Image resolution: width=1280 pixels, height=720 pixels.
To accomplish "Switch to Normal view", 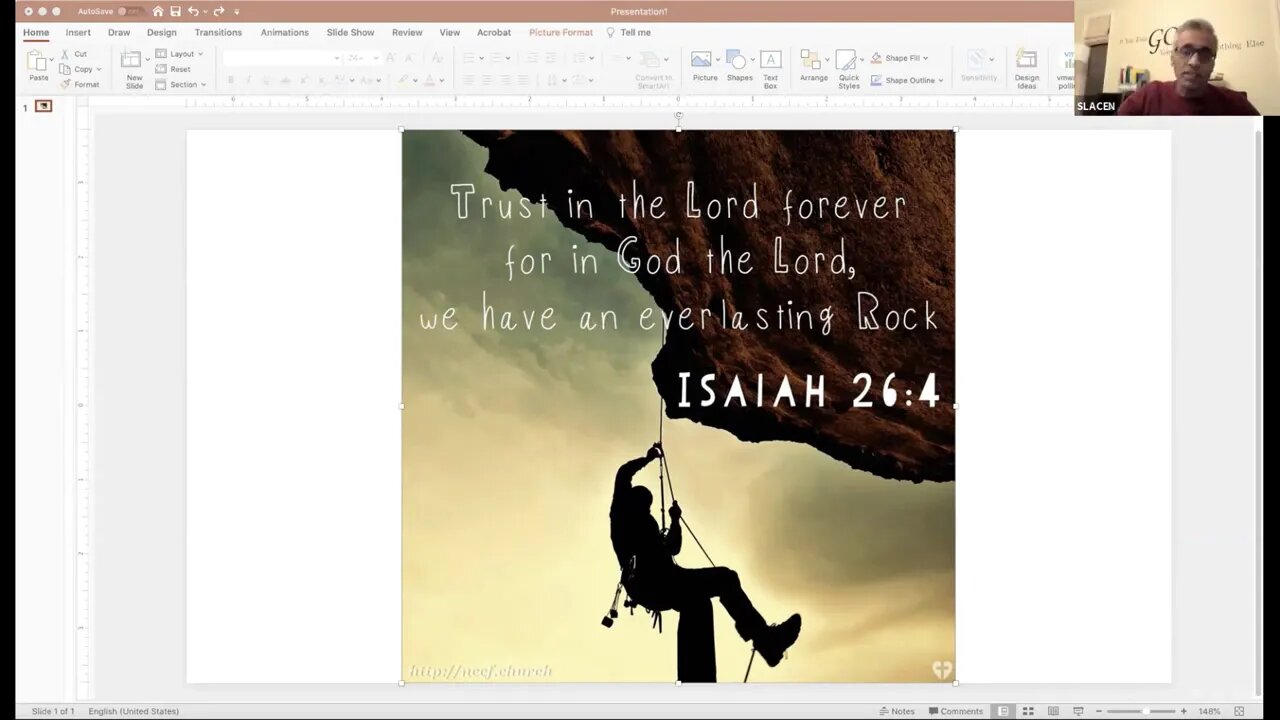I will coord(1003,711).
